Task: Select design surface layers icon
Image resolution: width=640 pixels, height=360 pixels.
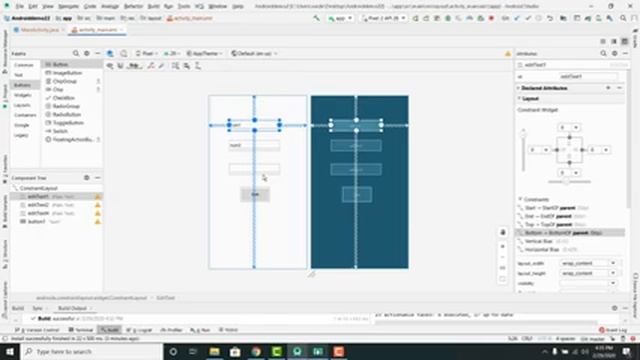Action: coord(110,53)
